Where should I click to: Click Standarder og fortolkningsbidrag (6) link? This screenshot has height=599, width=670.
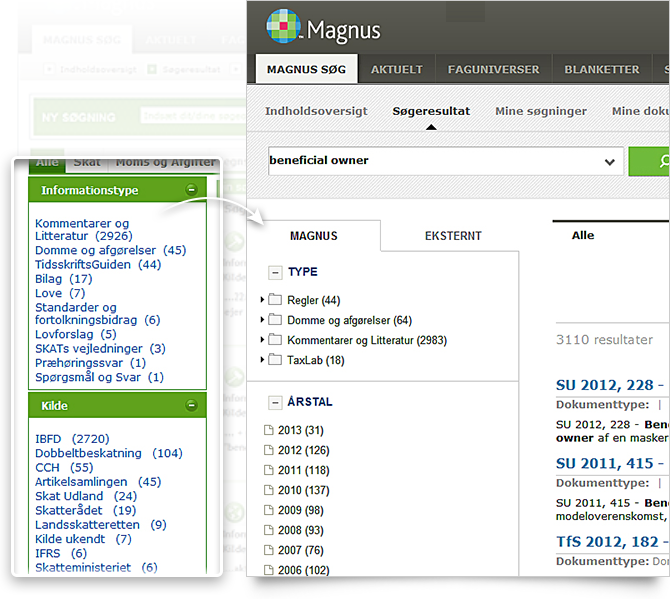97,314
